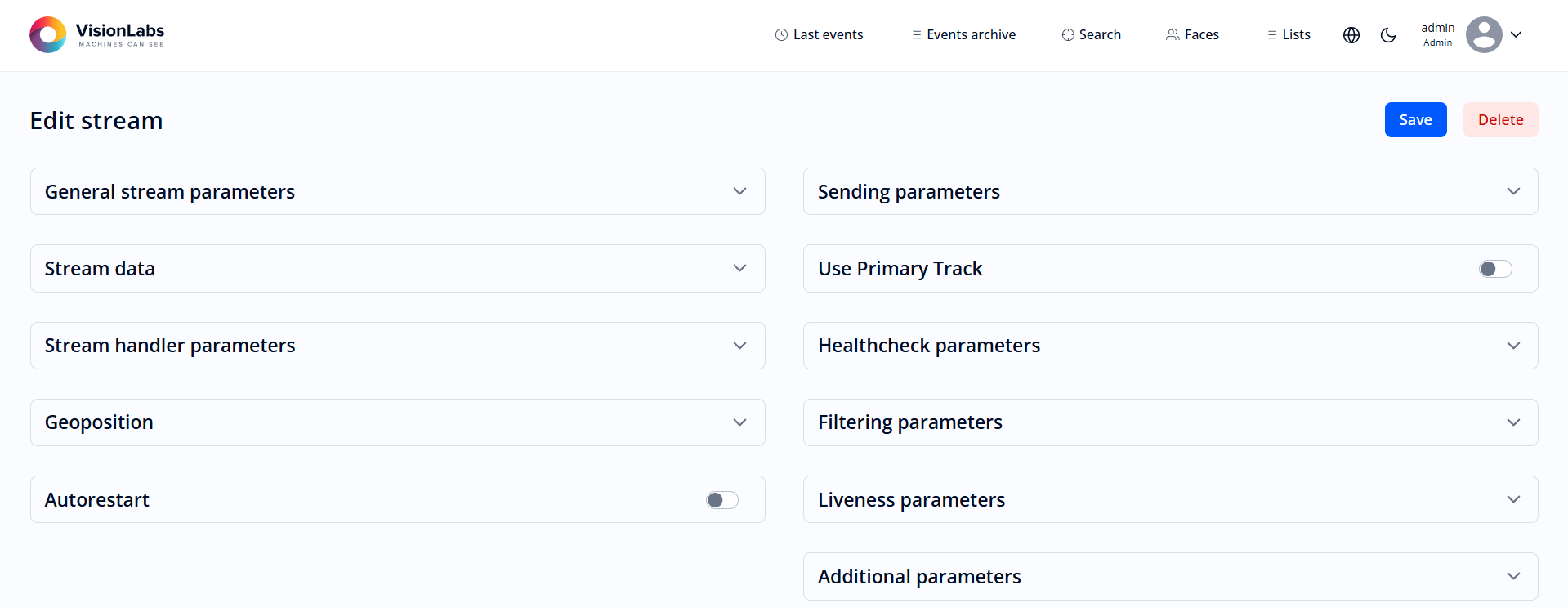
Task: Click the VisionLabs logo
Action: click(x=96, y=34)
